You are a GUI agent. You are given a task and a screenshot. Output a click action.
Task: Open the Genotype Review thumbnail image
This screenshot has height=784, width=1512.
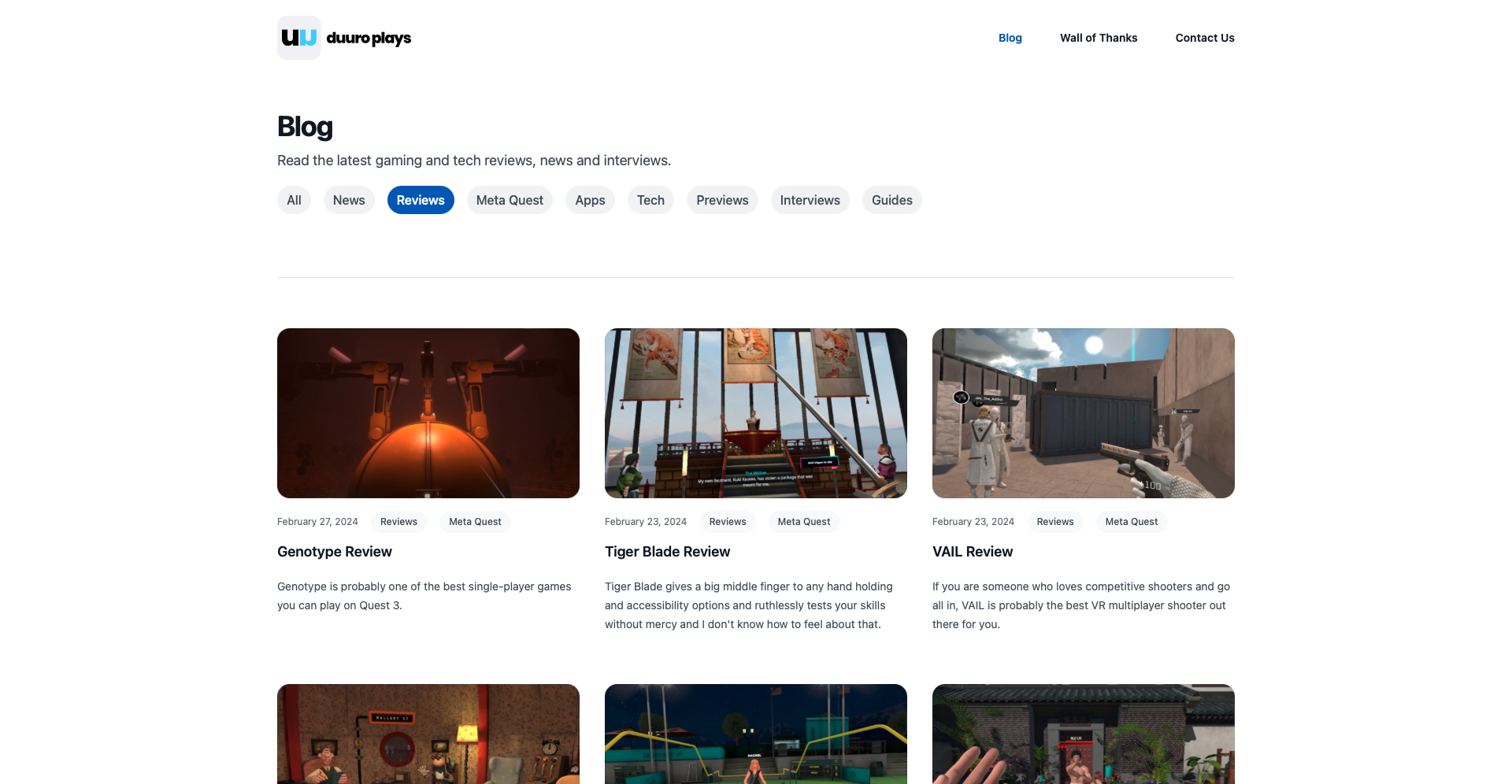click(428, 413)
